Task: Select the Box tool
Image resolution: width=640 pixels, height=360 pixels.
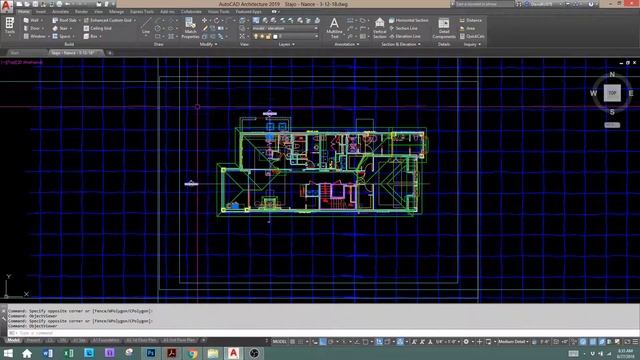Action: (x=91, y=36)
